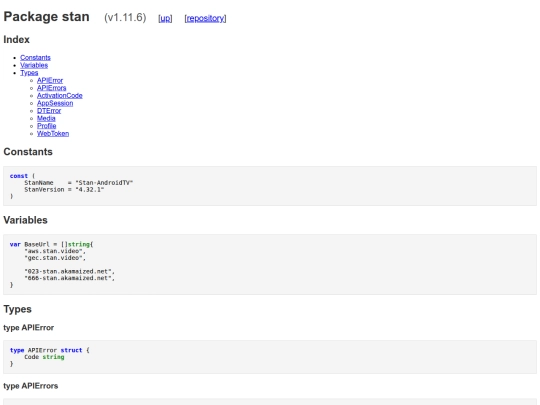Click the 'Variables' section heading
540x405 pixels.
tap(25, 220)
